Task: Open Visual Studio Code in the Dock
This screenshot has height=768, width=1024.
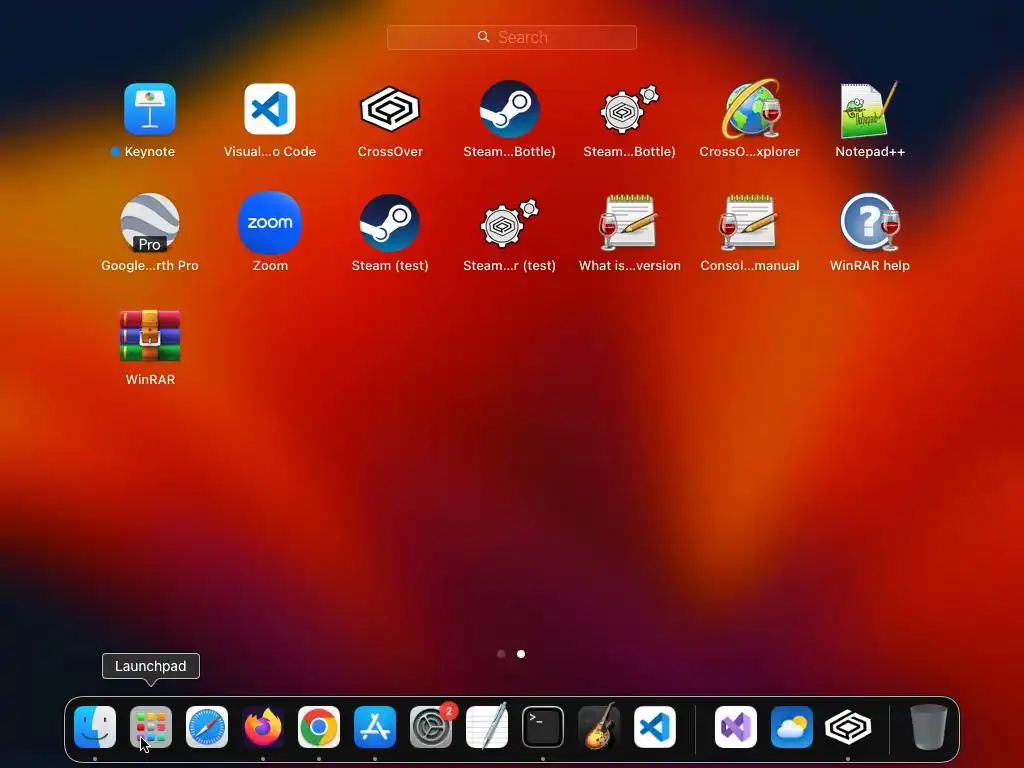Action: [x=655, y=727]
